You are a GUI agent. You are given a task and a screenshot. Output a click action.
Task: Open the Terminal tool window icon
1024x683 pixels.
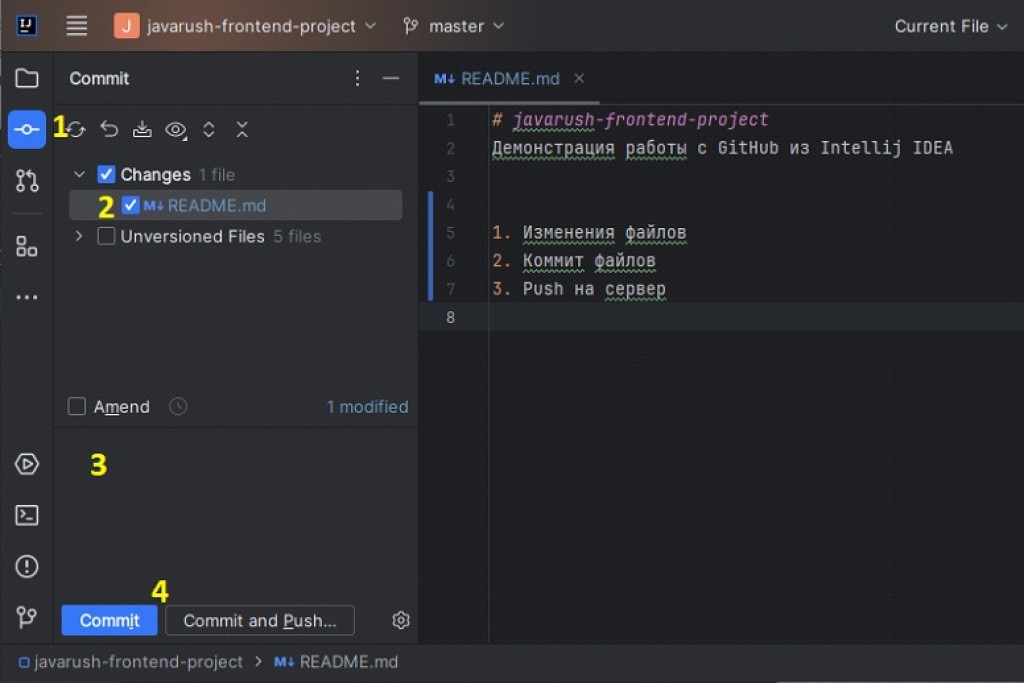coord(26,515)
